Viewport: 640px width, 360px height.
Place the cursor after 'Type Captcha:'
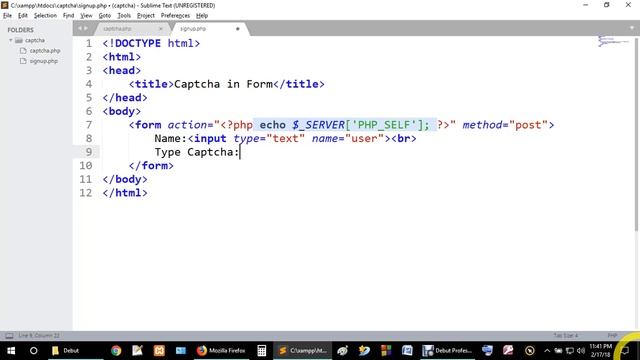tap(240, 152)
